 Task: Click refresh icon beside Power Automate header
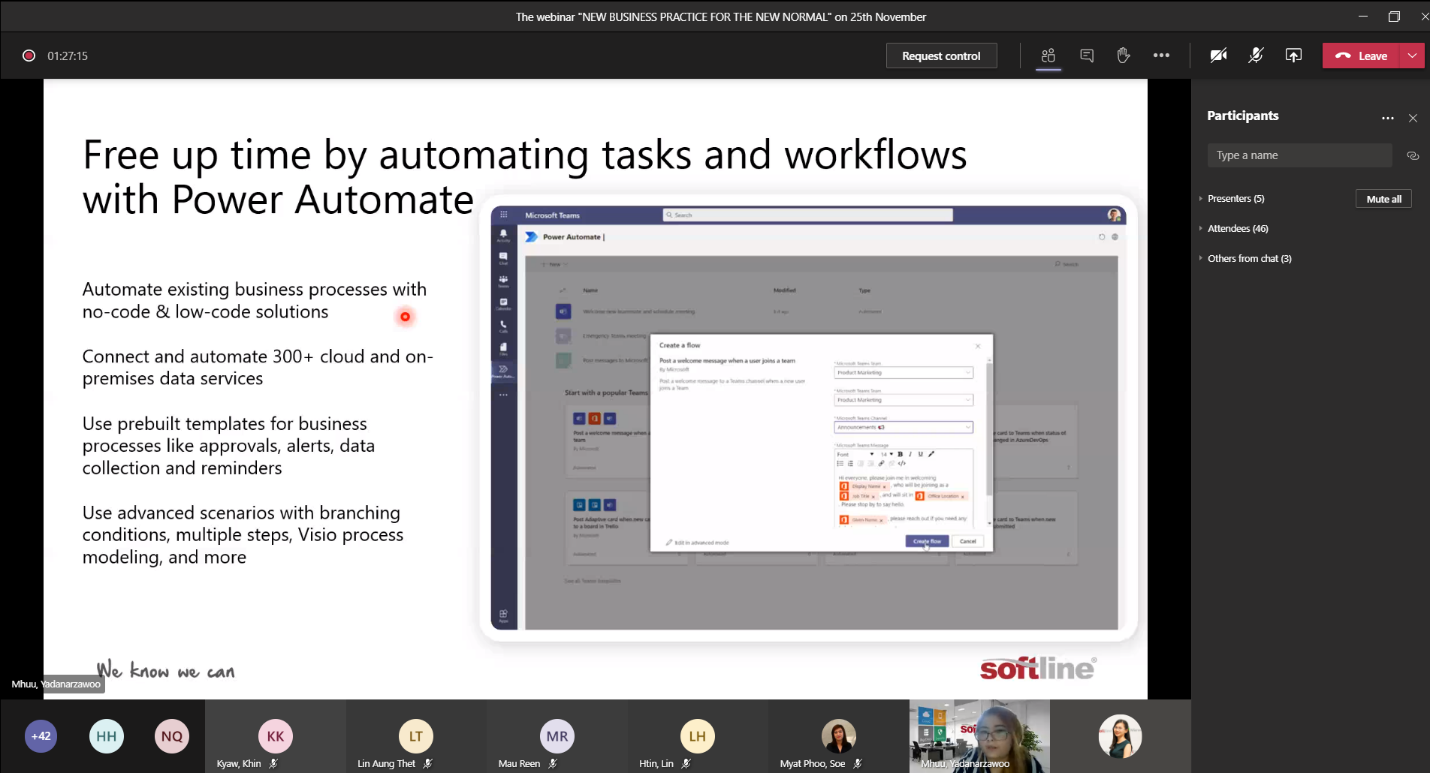pyautogui.click(x=1102, y=237)
